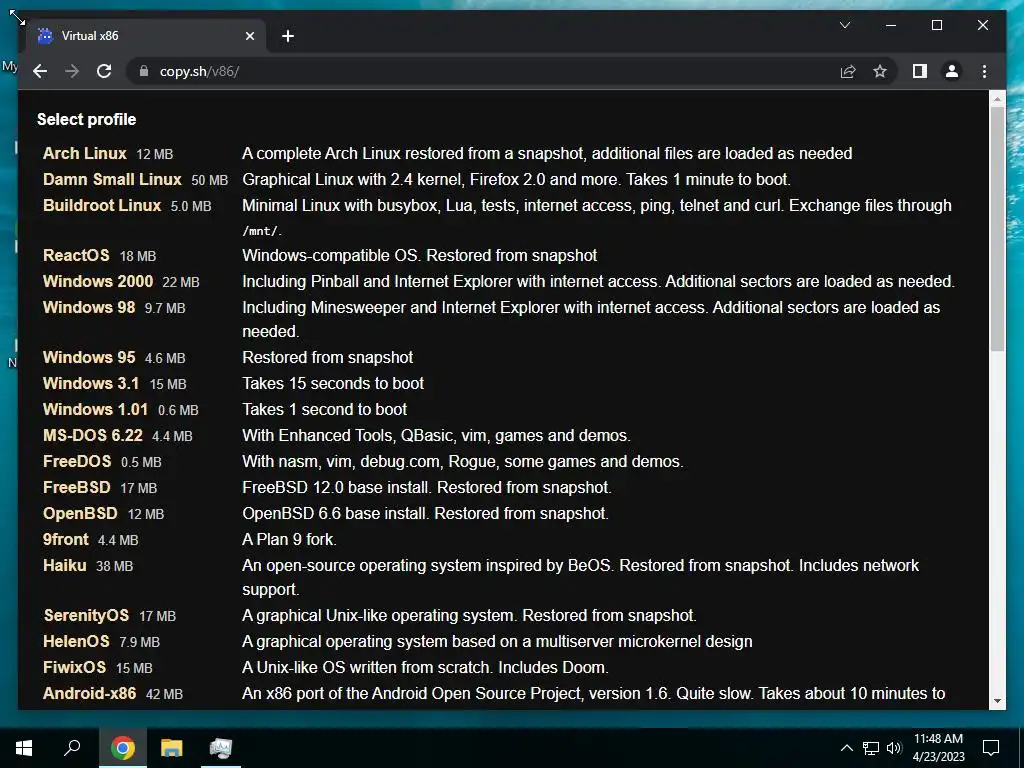Choose the 9front profile

click(x=65, y=540)
